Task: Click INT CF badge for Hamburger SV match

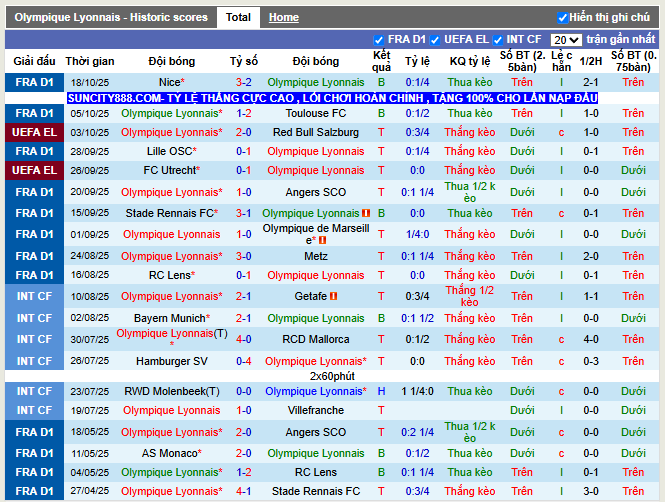Action: click(34, 361)
